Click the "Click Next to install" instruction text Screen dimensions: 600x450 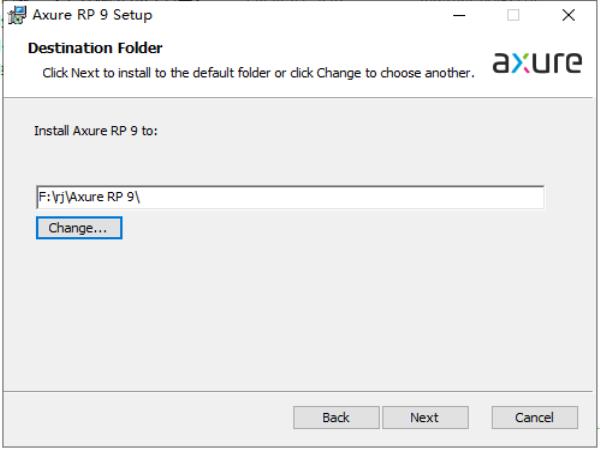coord(258,73)
